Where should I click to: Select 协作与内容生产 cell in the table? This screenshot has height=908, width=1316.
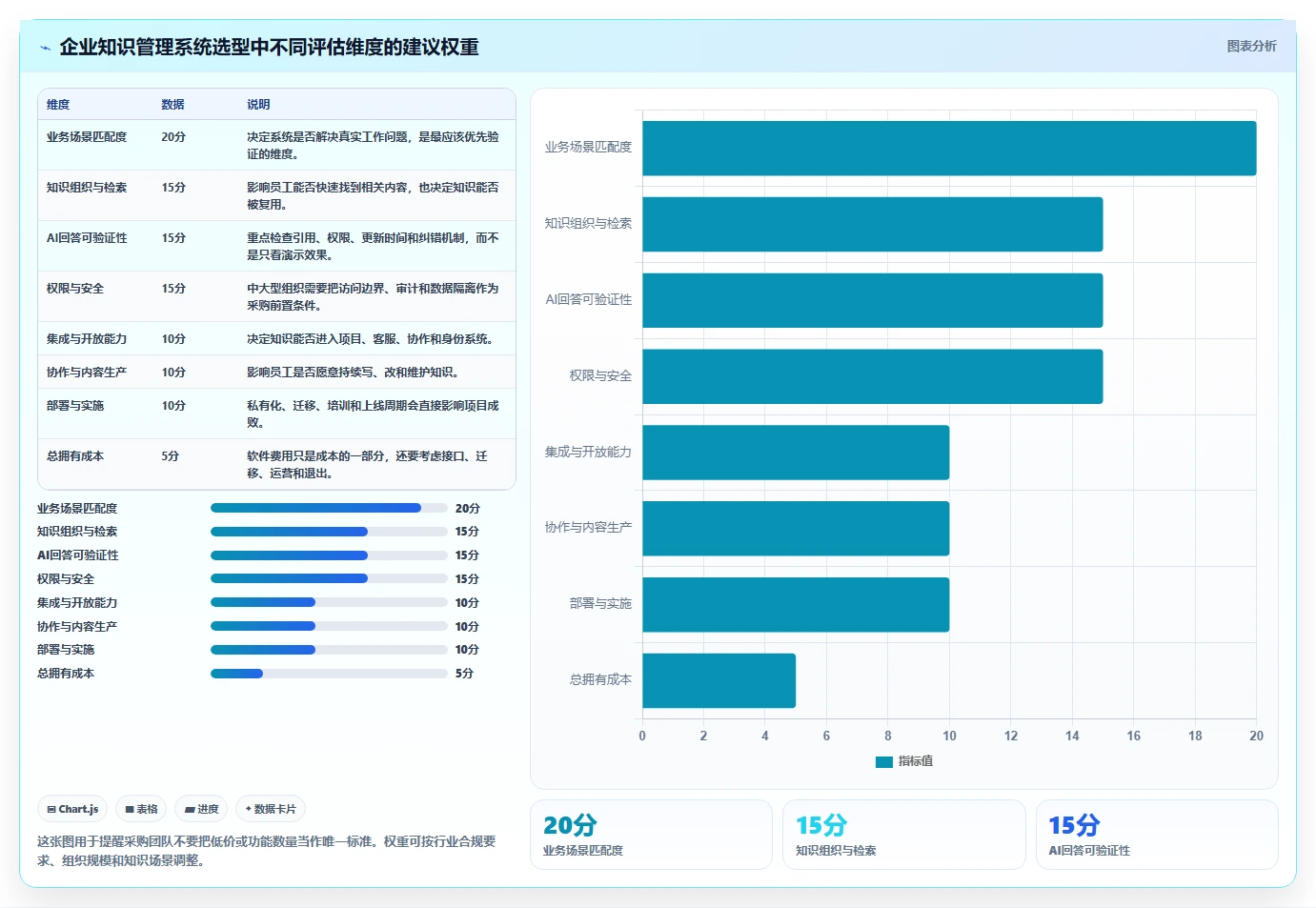pos(87,373)
